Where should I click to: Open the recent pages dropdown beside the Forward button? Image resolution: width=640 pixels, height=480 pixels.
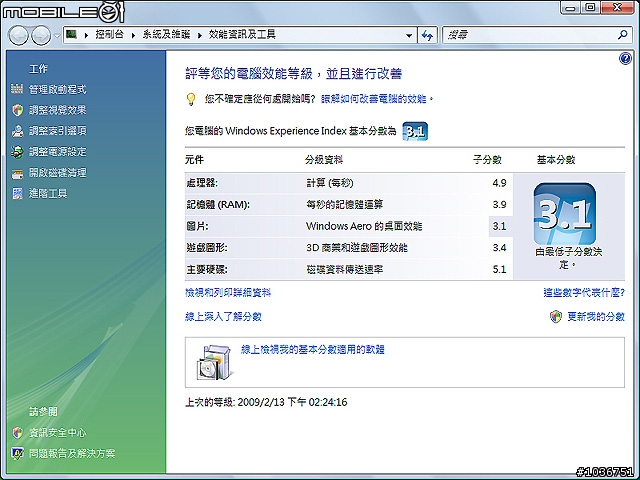pos(57,36)
